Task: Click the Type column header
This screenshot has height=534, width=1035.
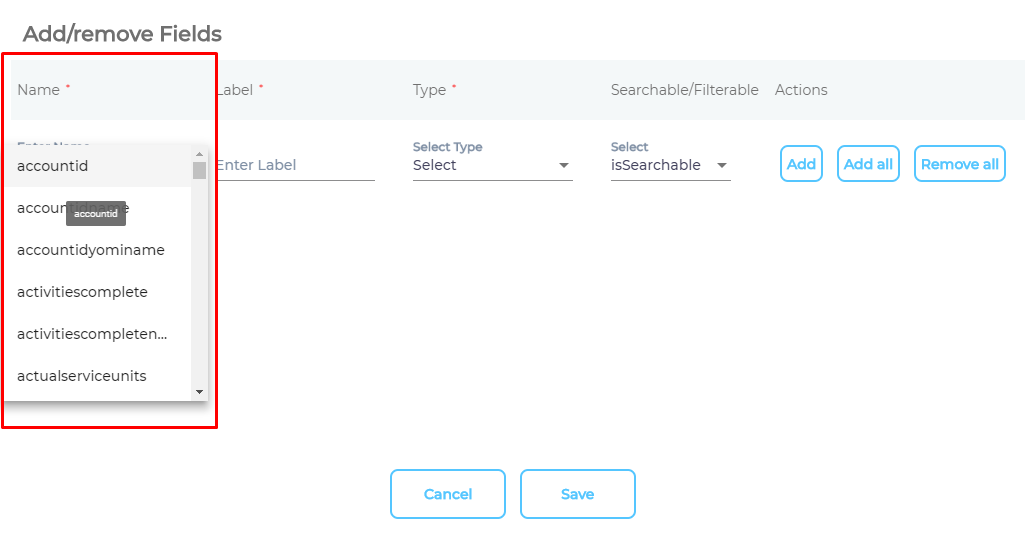Action: point(430,90)
